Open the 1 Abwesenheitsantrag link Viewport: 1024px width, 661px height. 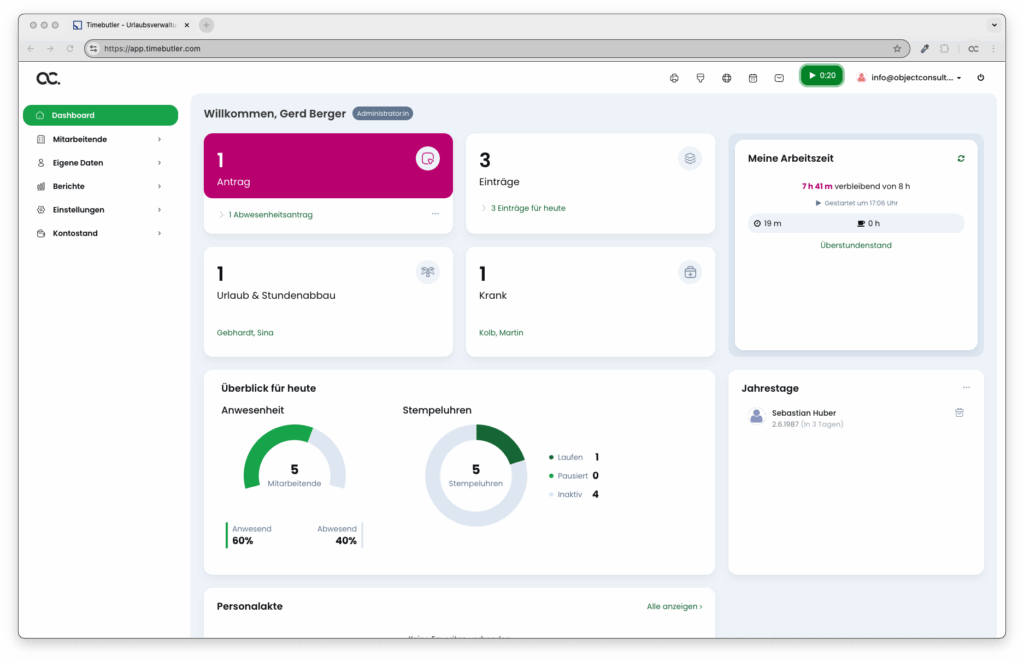pyautogui.click(x=270, y=214)
